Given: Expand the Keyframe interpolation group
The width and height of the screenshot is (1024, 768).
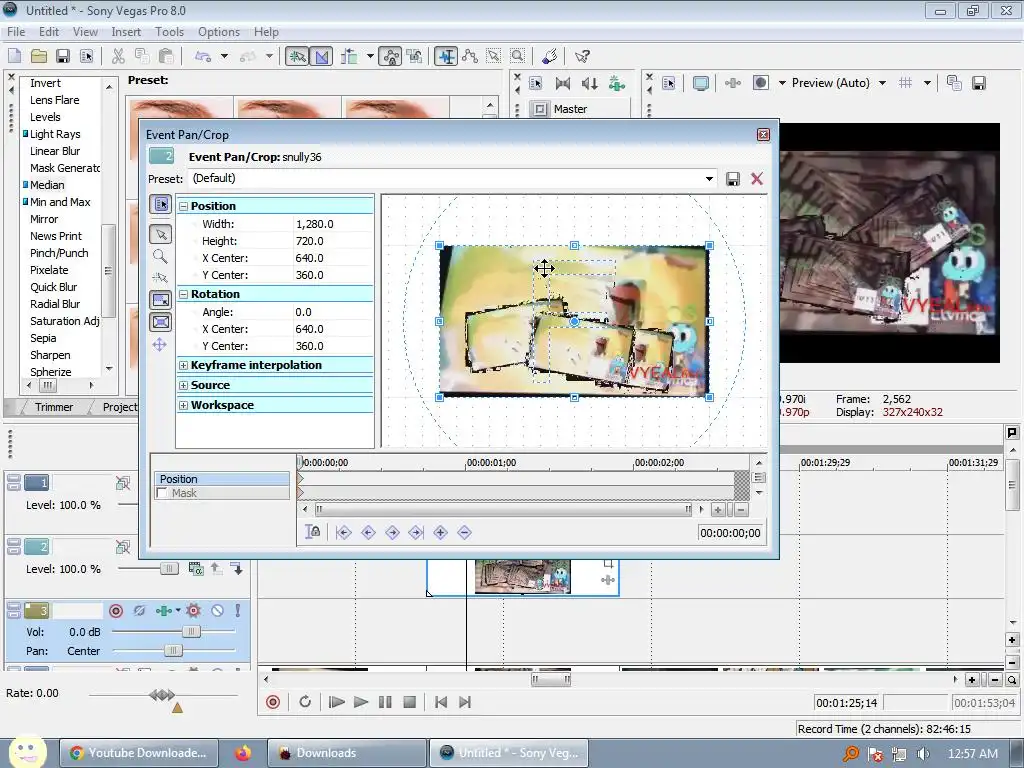Looking at the screenshot, I should pos(184,366).
